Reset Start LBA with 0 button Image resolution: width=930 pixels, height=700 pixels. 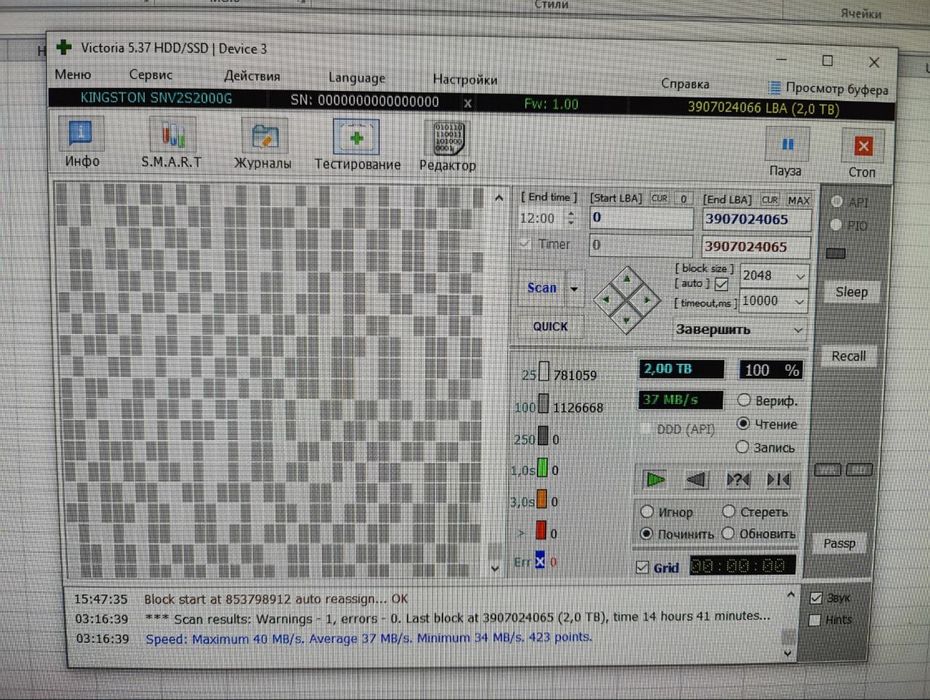(683, 199)
